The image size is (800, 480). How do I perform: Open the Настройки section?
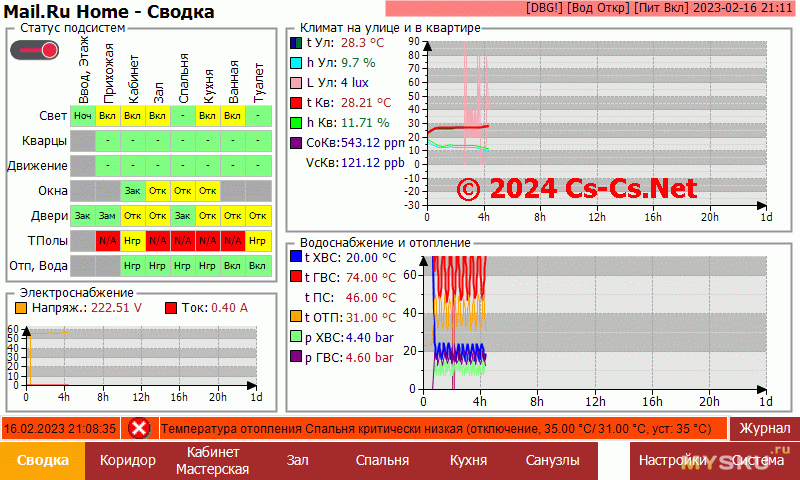pos(667,460)
